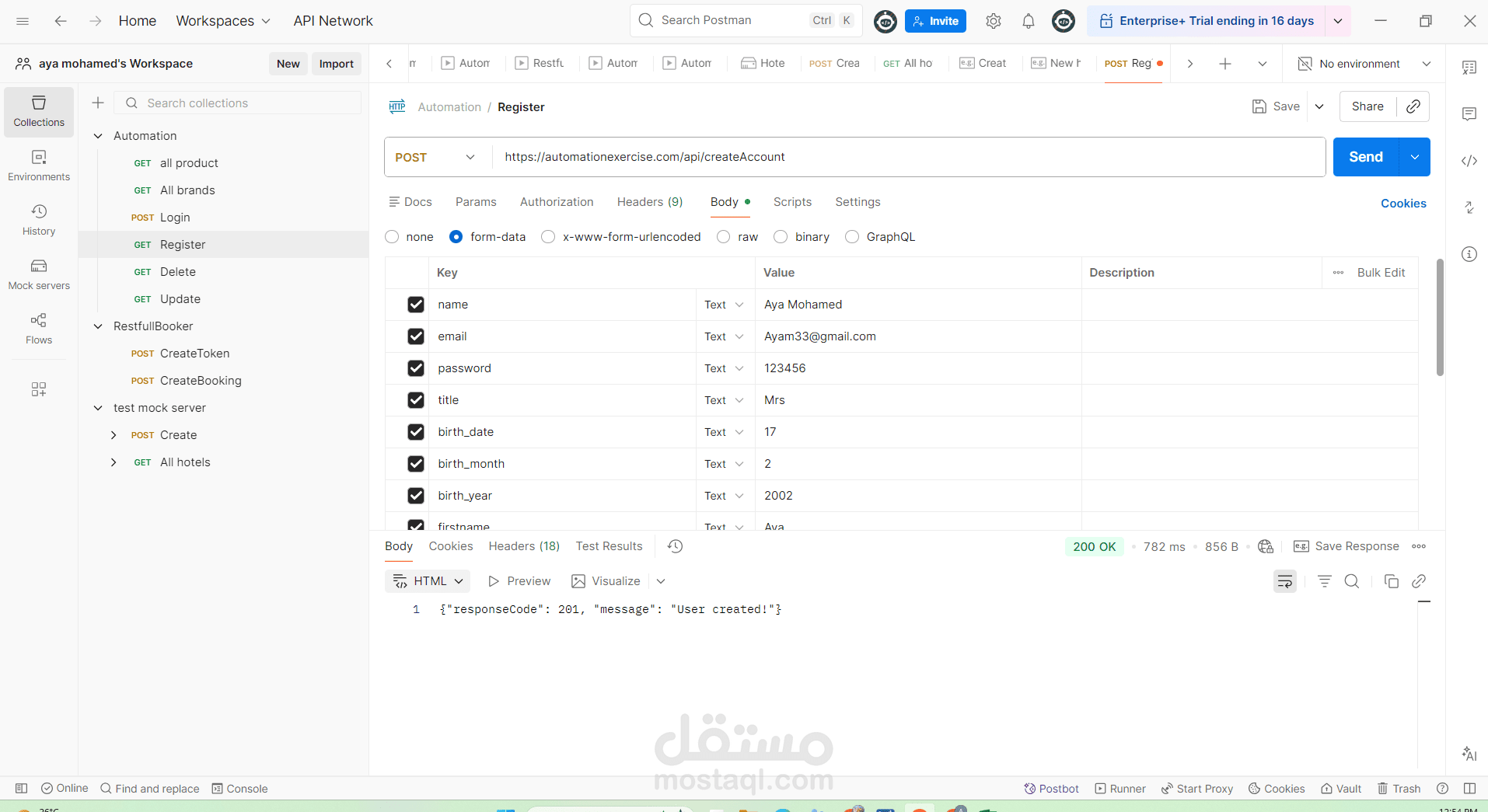The image size is (1488, 812).
Task: Copy the response body
Action: (x=1392, y=581)
